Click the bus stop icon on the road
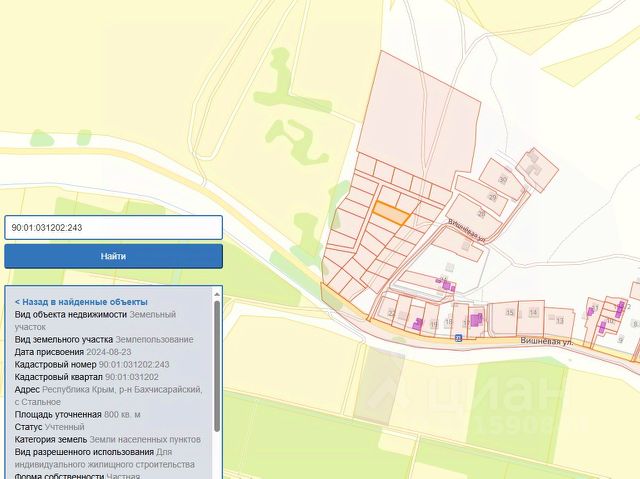The width and height of the screenshot is (640, 479). [459, 338]
